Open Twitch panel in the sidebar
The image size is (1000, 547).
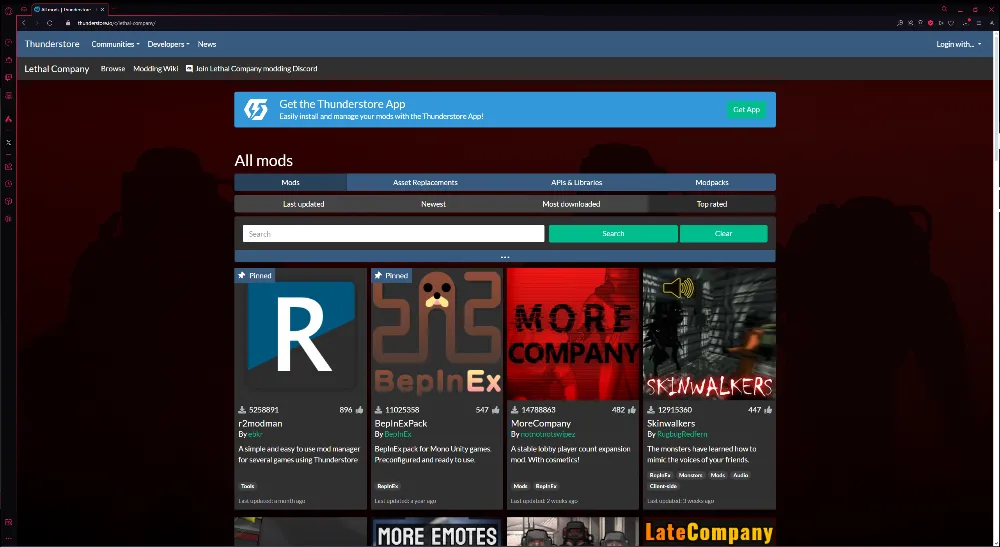coord(8,78)
